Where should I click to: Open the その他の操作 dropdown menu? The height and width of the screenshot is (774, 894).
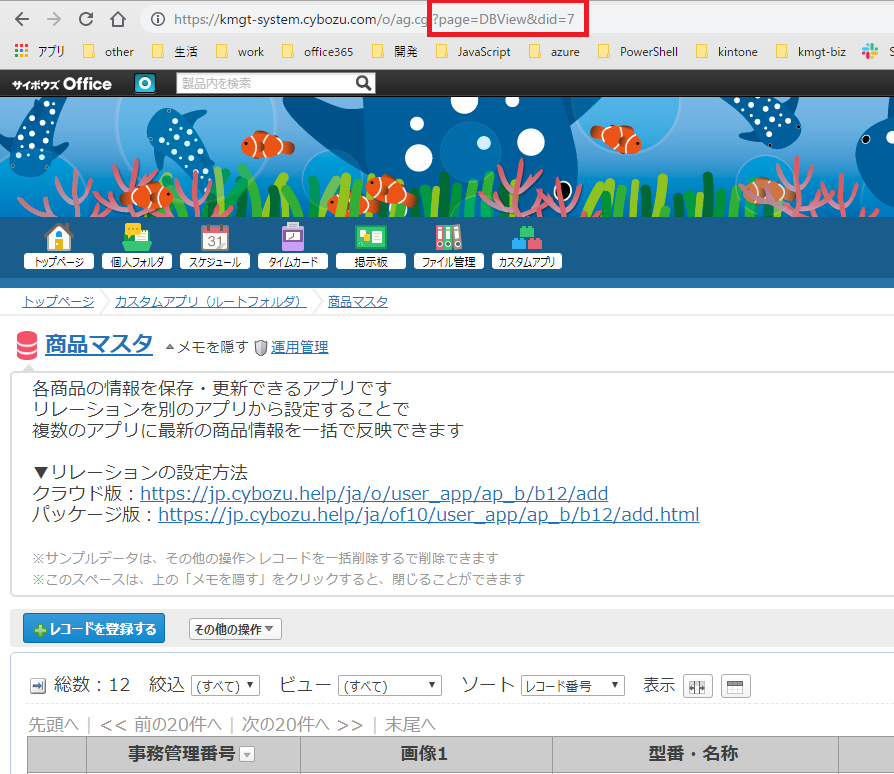pyautogui.click(x=235, y=629)
